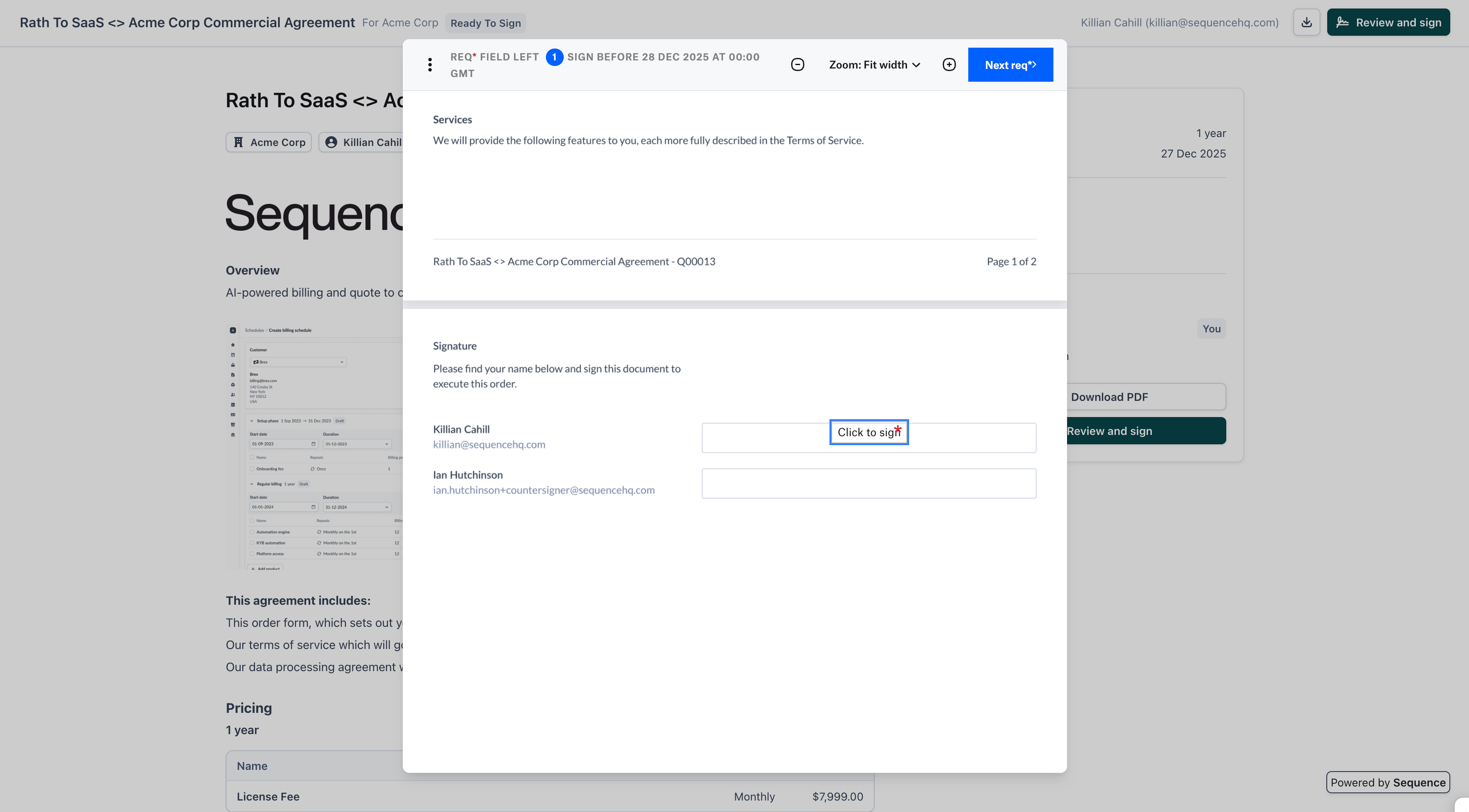Image resolution: width=1469 pixels, height=812 pixels.
Task: Check the Onboarding fee checkbox
Action: pos(252,469)
